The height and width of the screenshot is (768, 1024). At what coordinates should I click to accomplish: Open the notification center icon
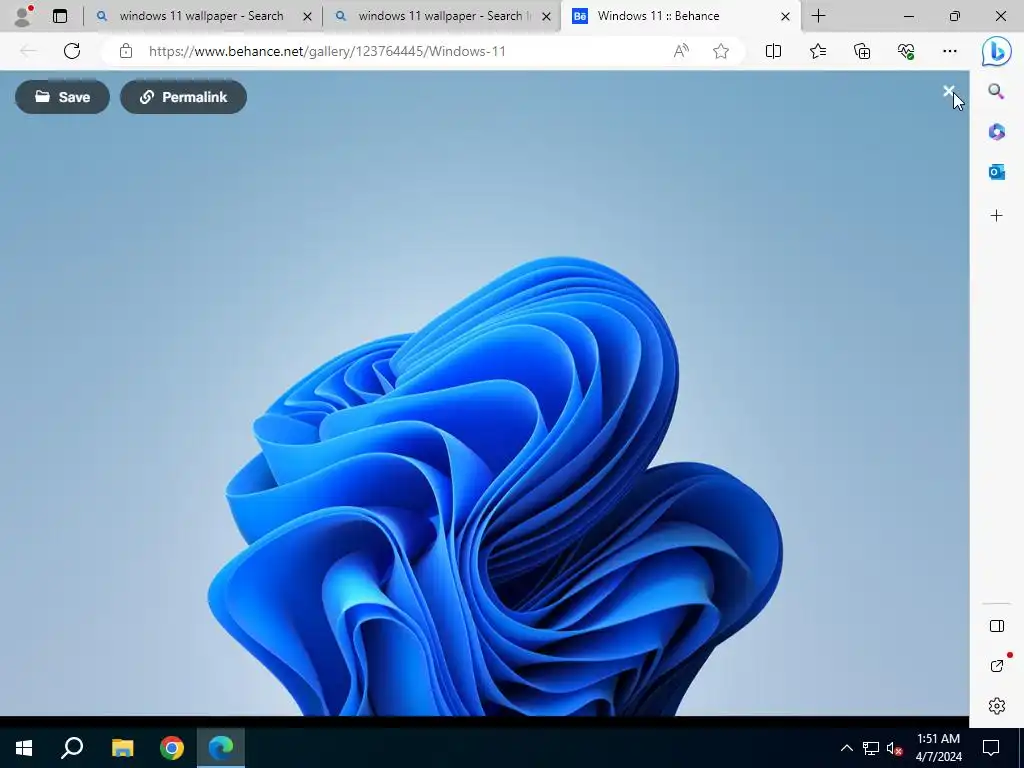[991, 748]
